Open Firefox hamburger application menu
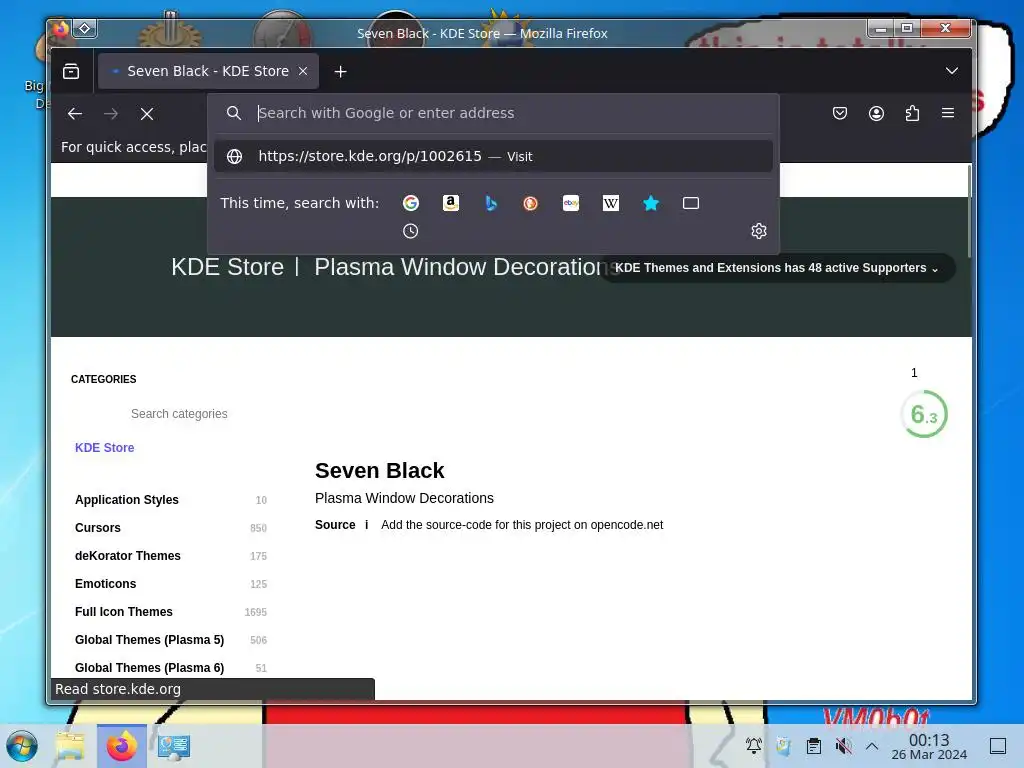 (948, 113)
